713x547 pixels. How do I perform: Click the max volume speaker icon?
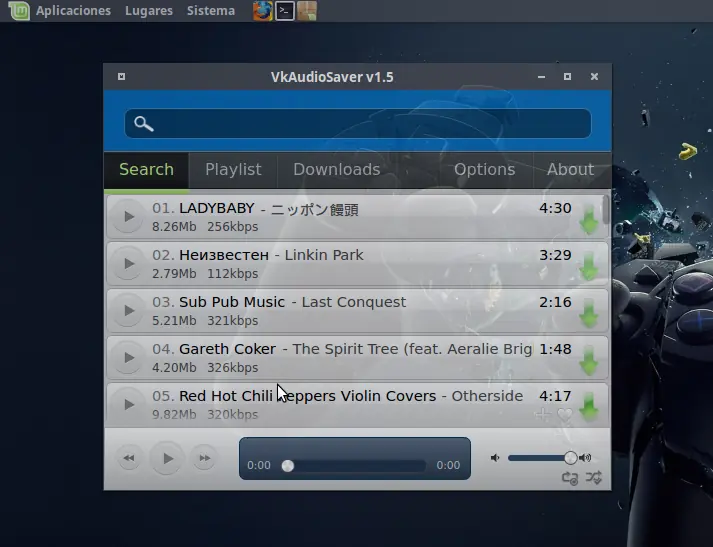coord(586,457)
